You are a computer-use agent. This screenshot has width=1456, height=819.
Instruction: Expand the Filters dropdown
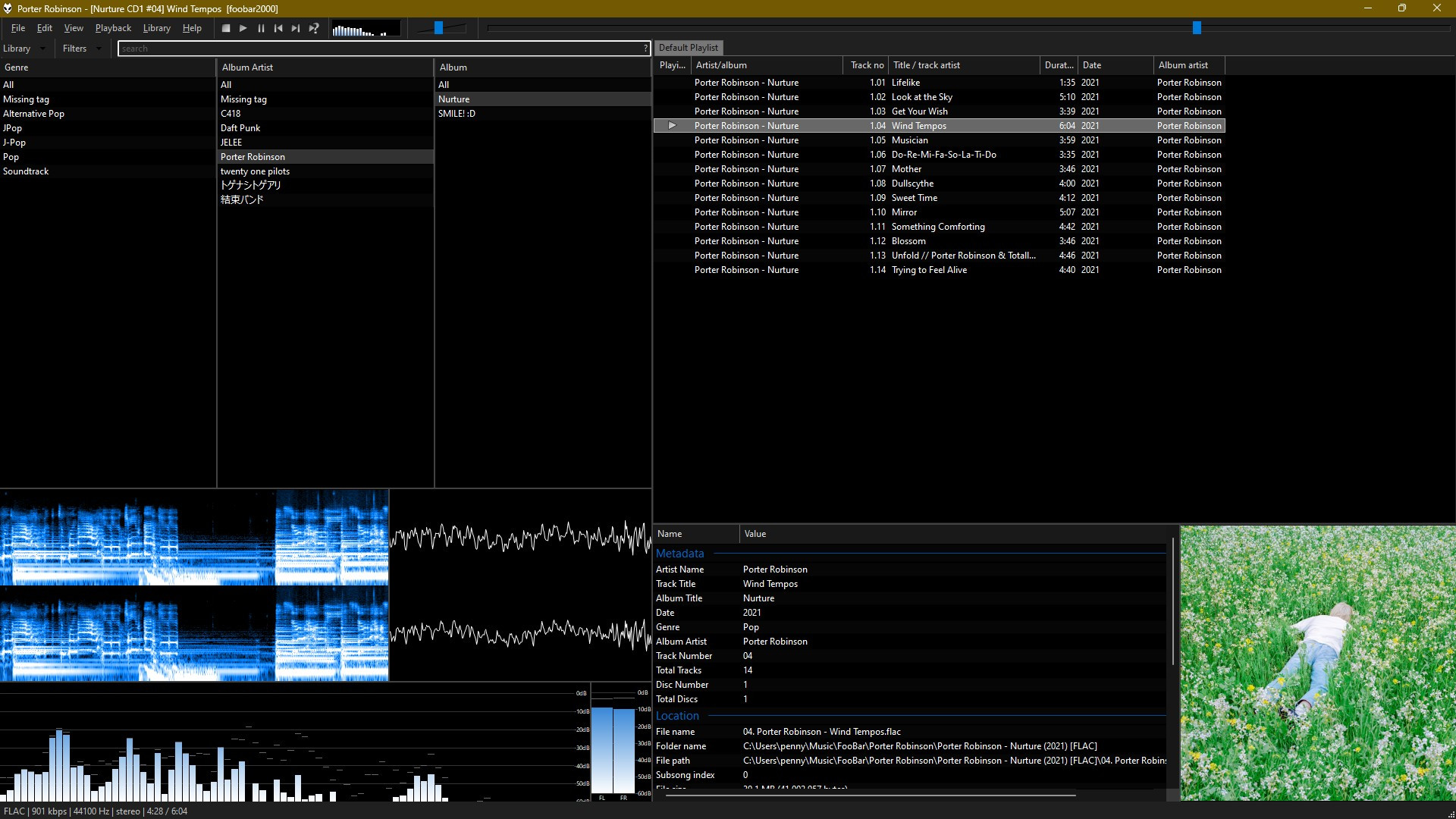[x=82, y=49]
